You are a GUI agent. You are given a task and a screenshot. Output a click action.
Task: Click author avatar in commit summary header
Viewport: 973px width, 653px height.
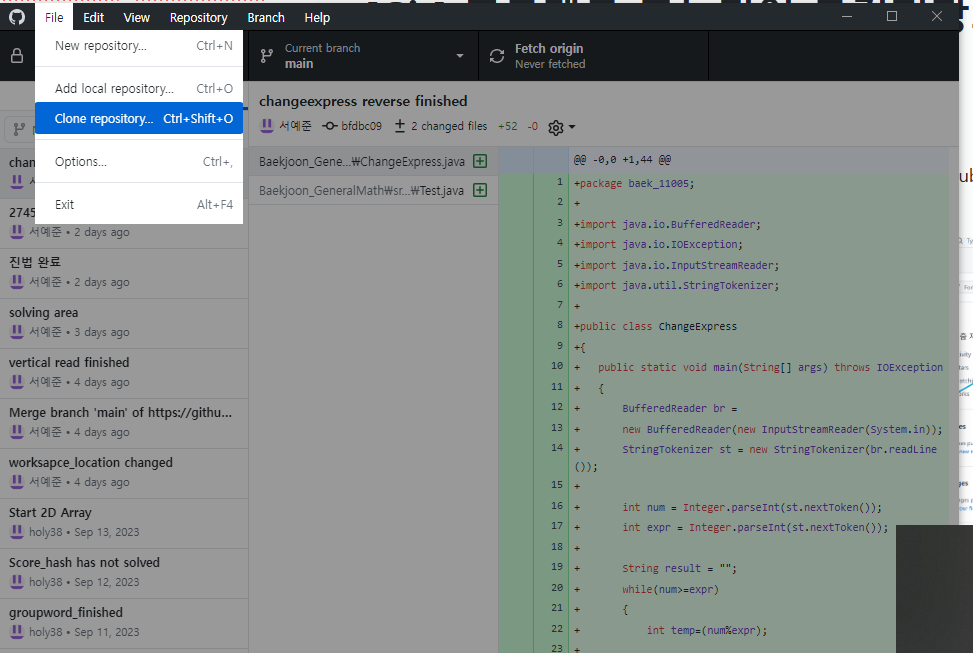267,125
